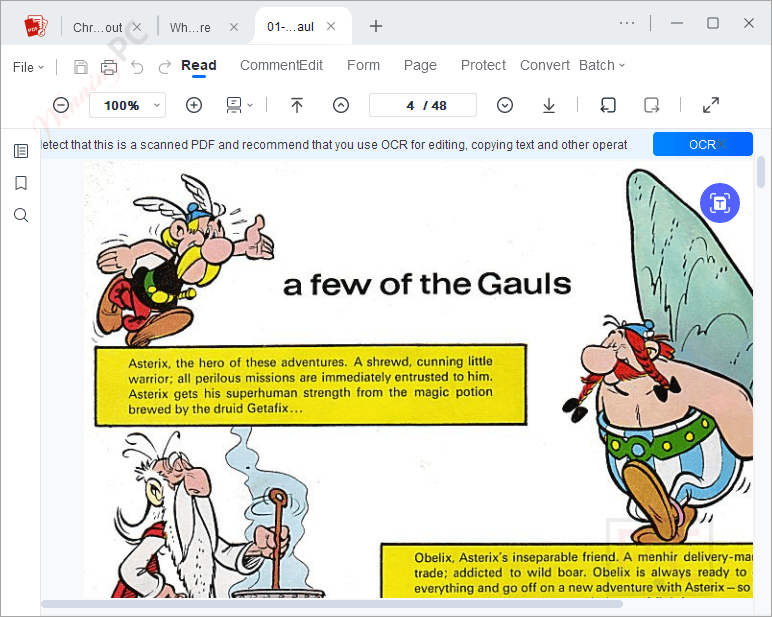This screenshot has width=772, height=617.
Task: Close the 01-...aul tab
Action: click(331, 26)
